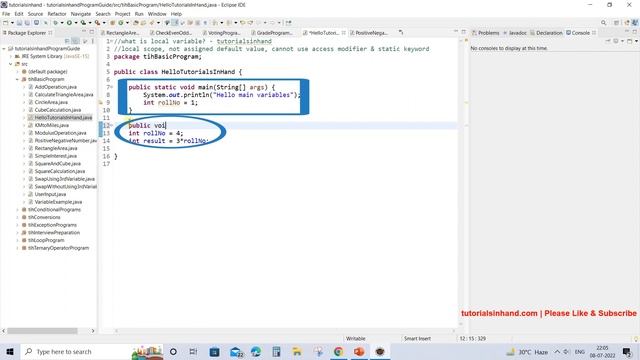640x360 pixels.
Task: Open the New file dropdown arrow
Action: pyautogui.click(x=12, y=22)
